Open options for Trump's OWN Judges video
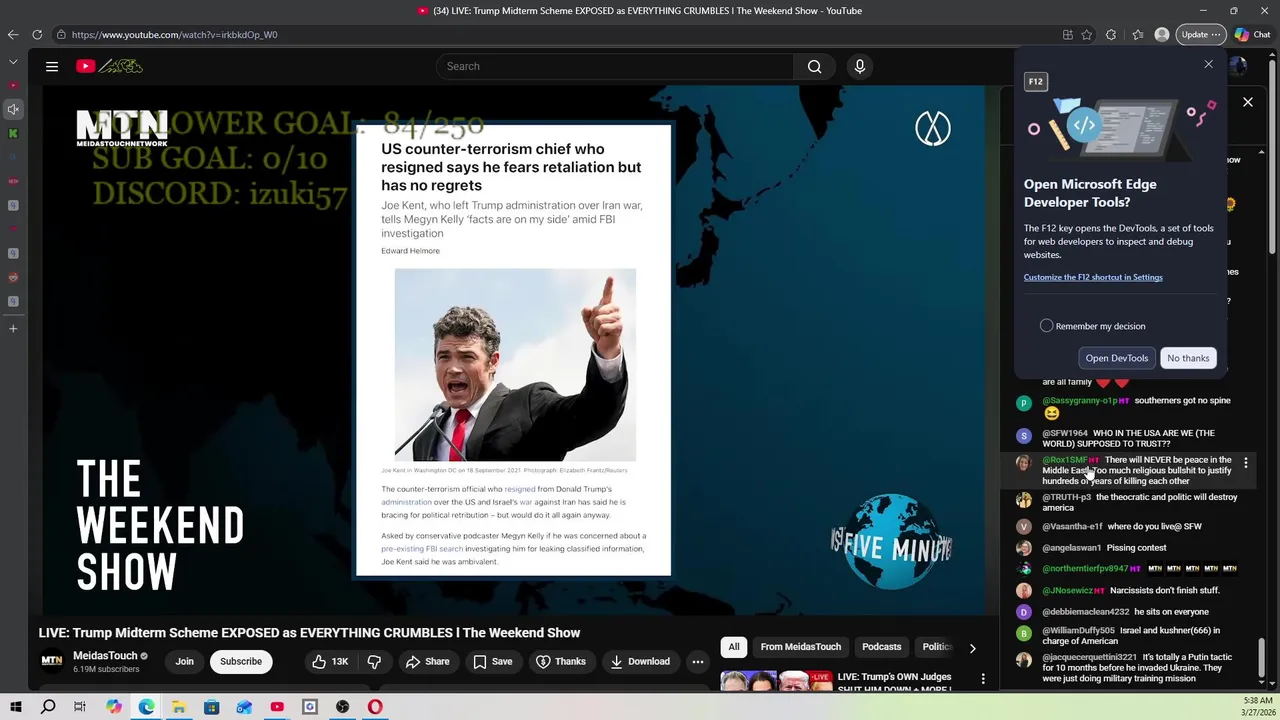1280x720 pixels. pyautogui.click(x=983, y=679)
